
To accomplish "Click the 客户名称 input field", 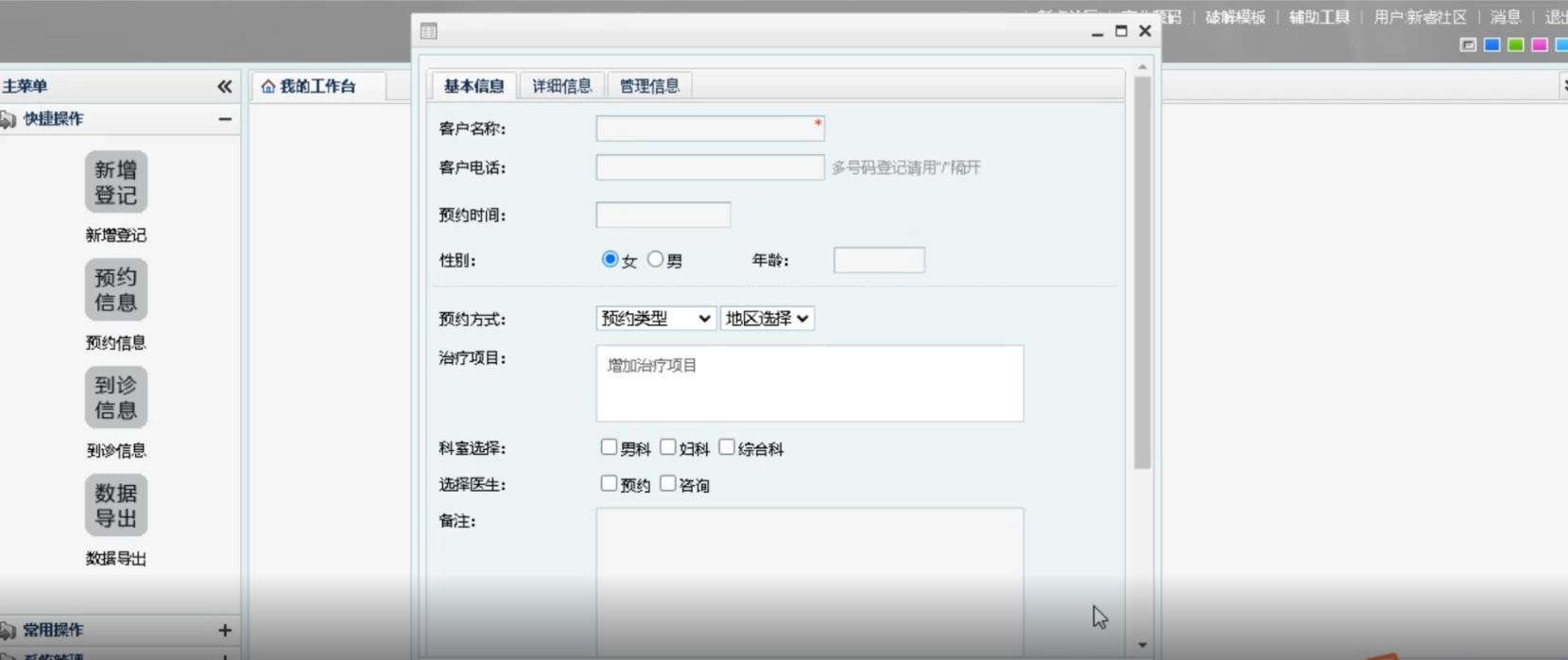I will tap(711, 128).
